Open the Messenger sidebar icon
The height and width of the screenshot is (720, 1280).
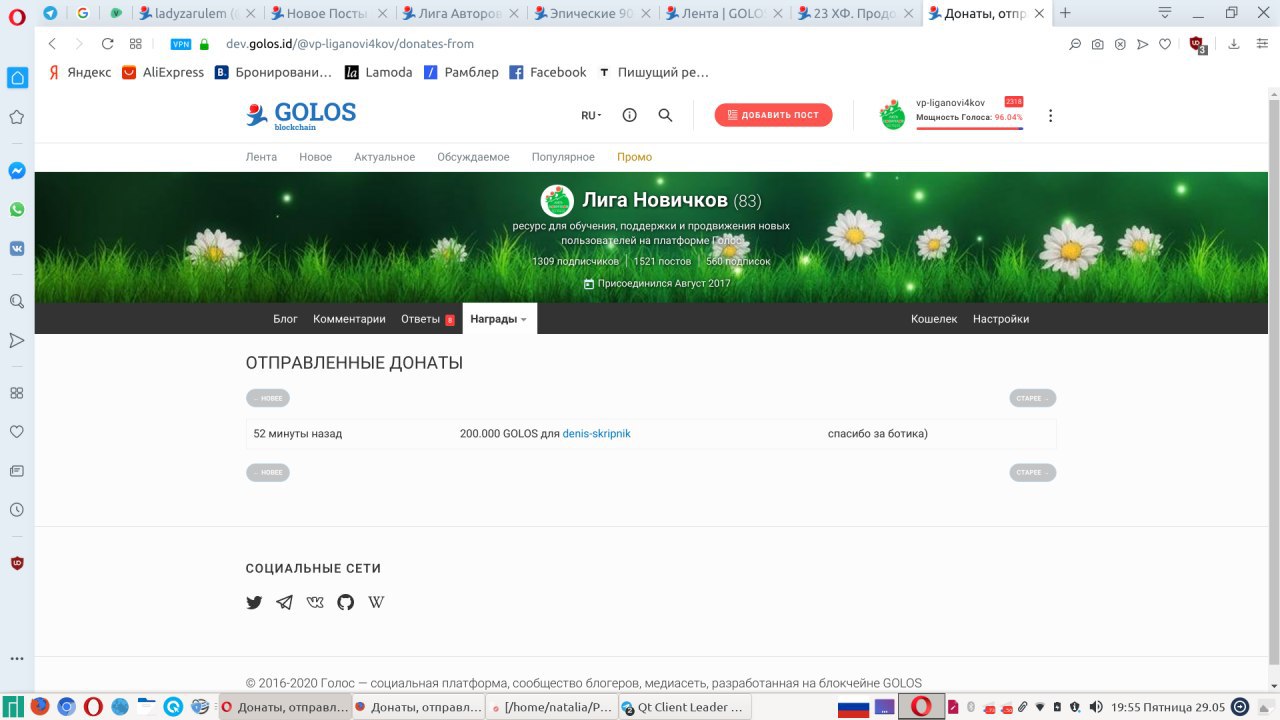coord(16,171)
